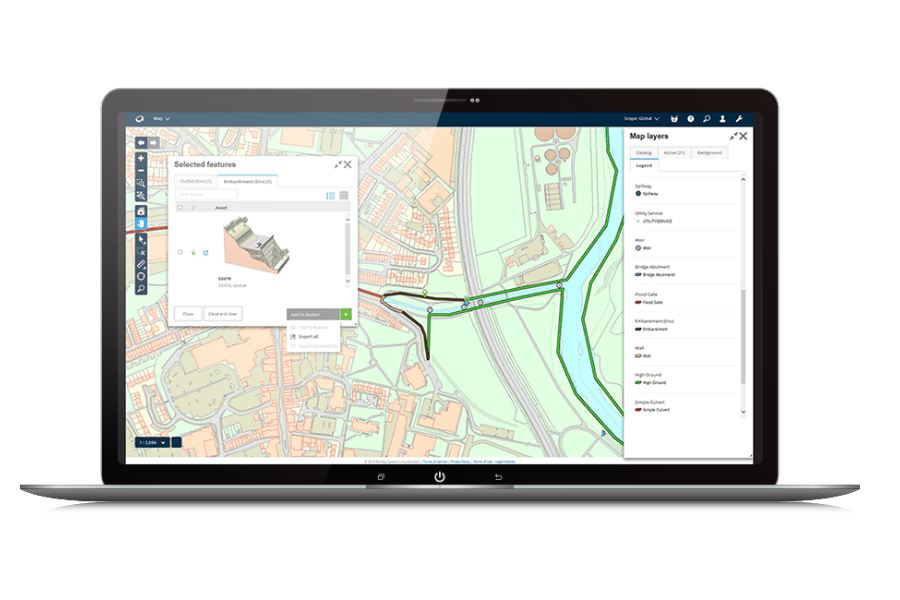The width and height of the screenshot is (900, 600).
Task: Click the back arrow map navigation button
Action: pyautogui.click(x=140, y=143)
